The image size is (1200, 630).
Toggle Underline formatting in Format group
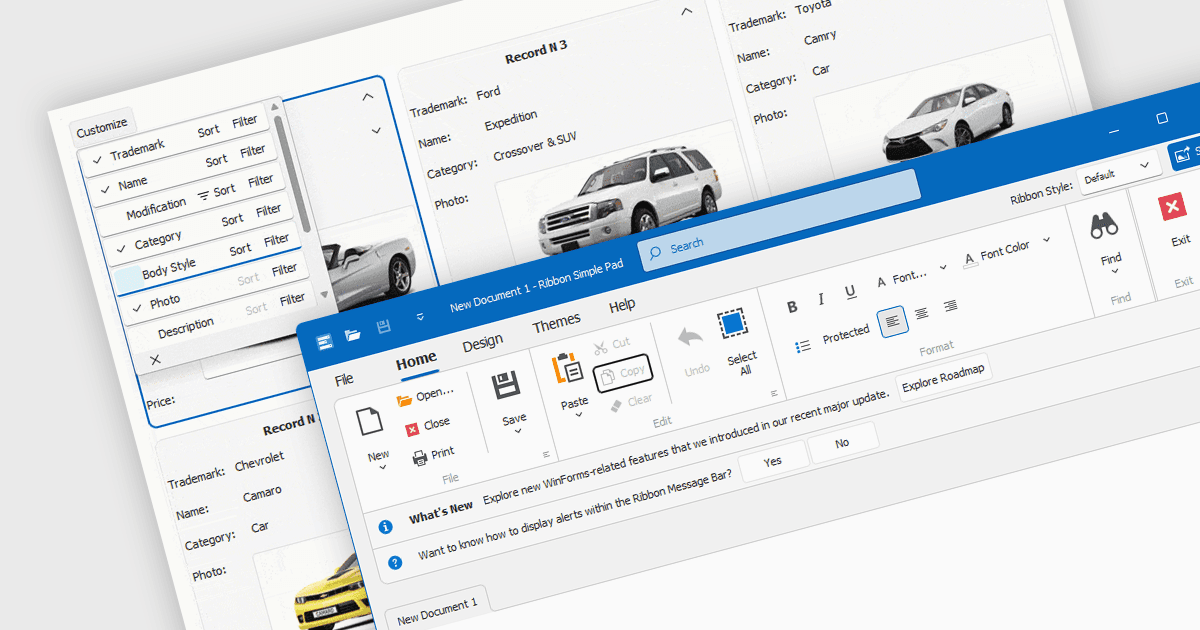(850, 292)
